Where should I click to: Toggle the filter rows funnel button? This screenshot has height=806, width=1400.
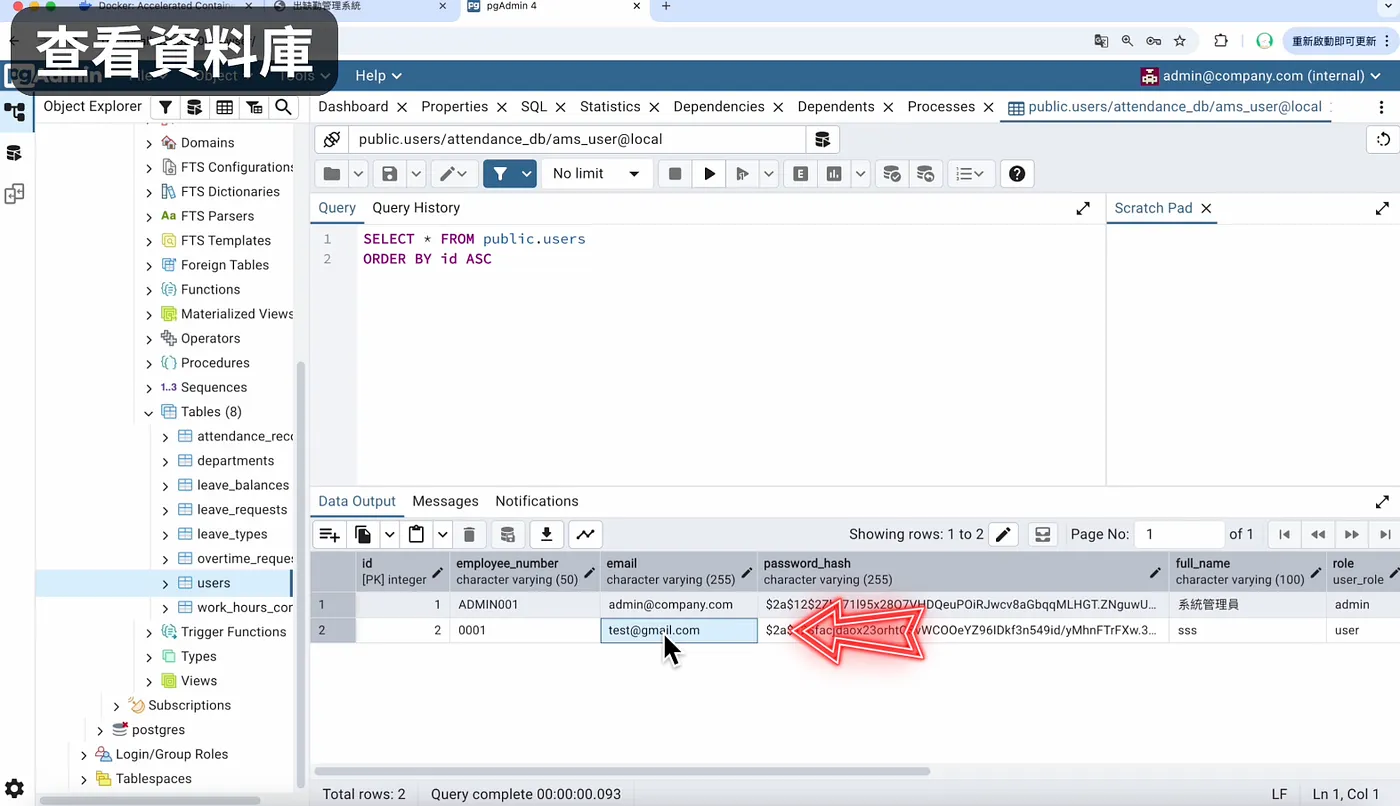point(500,174)
